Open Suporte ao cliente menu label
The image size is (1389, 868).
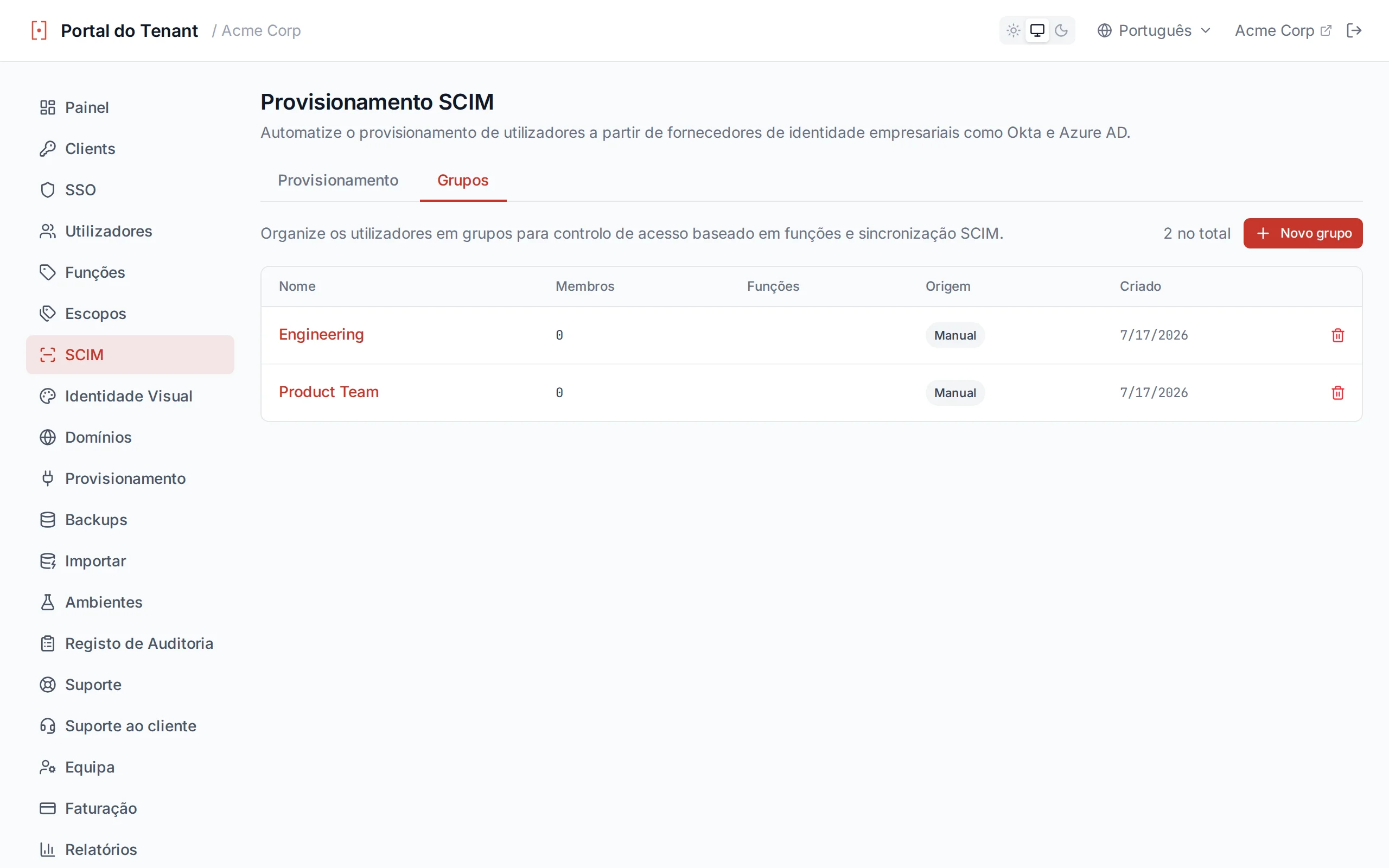pyautogui.click(x=131, y=726)
